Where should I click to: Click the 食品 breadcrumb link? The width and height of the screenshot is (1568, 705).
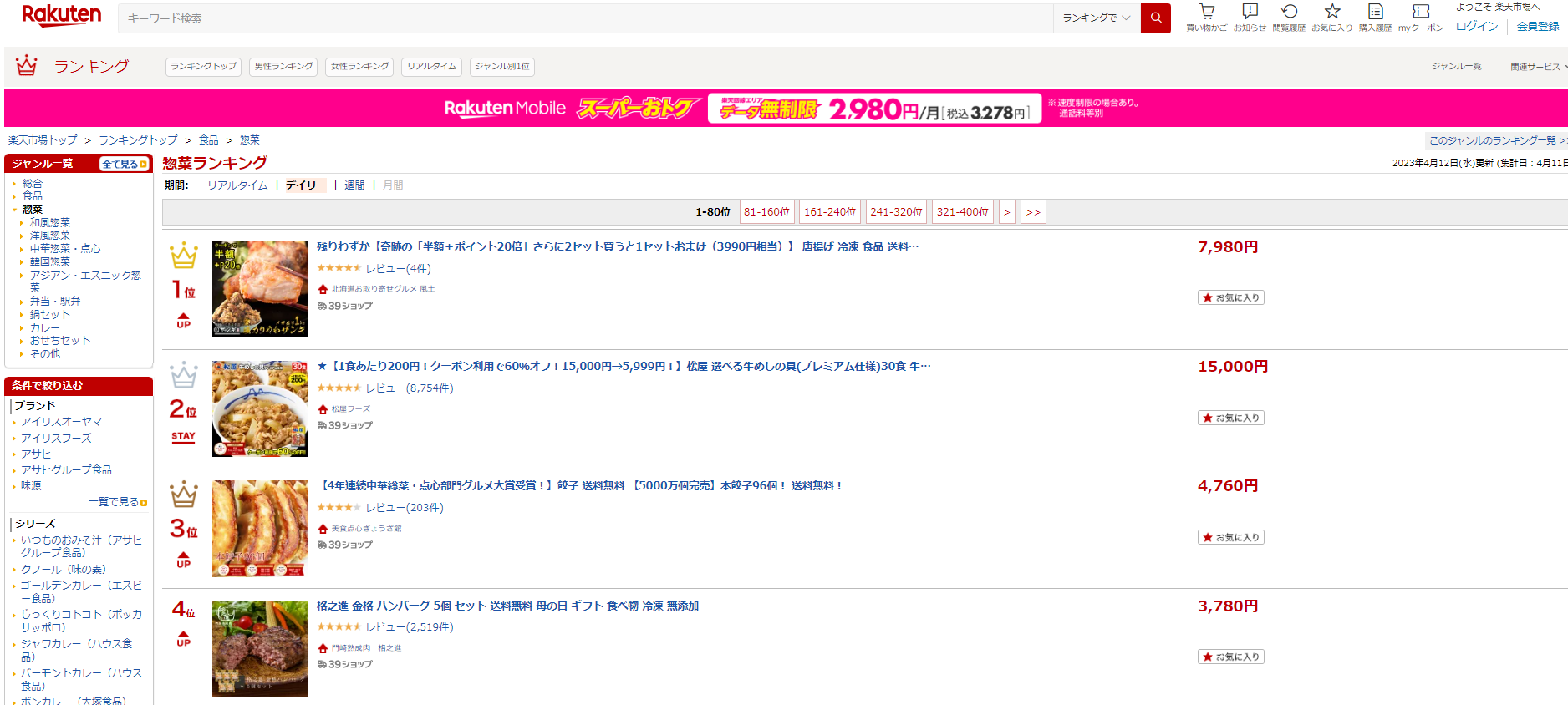point(209,140)
